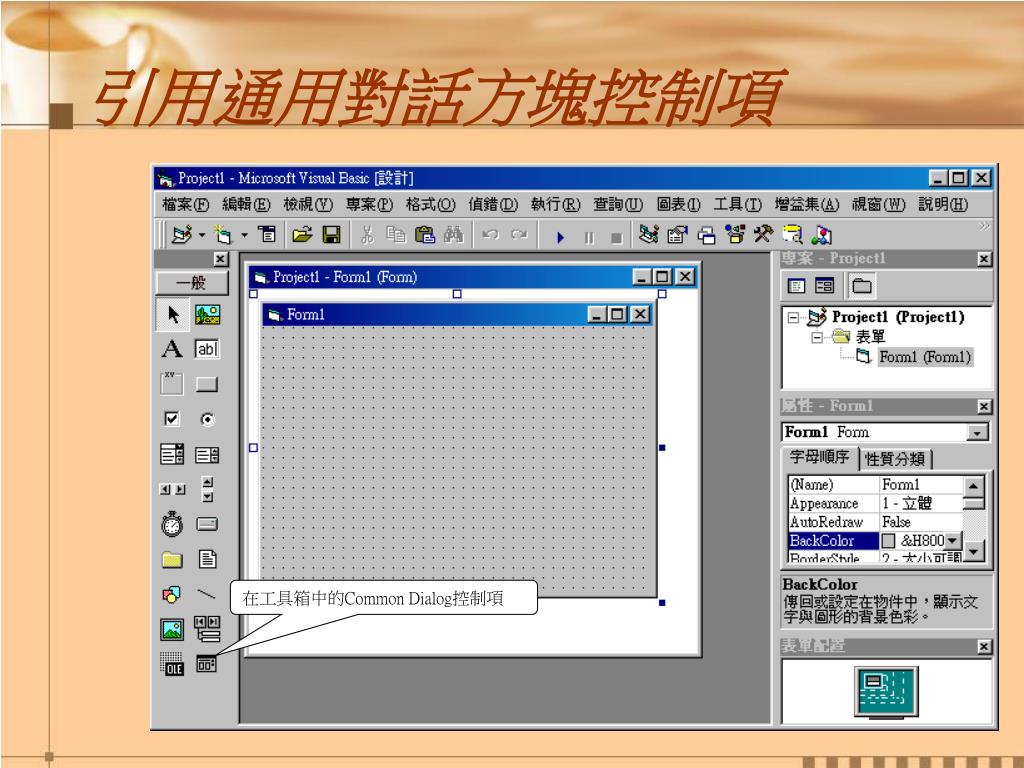The width and height of the screenshot is (1024, 768).
Task: Start the program with Run button
Action: coord(560,237)
